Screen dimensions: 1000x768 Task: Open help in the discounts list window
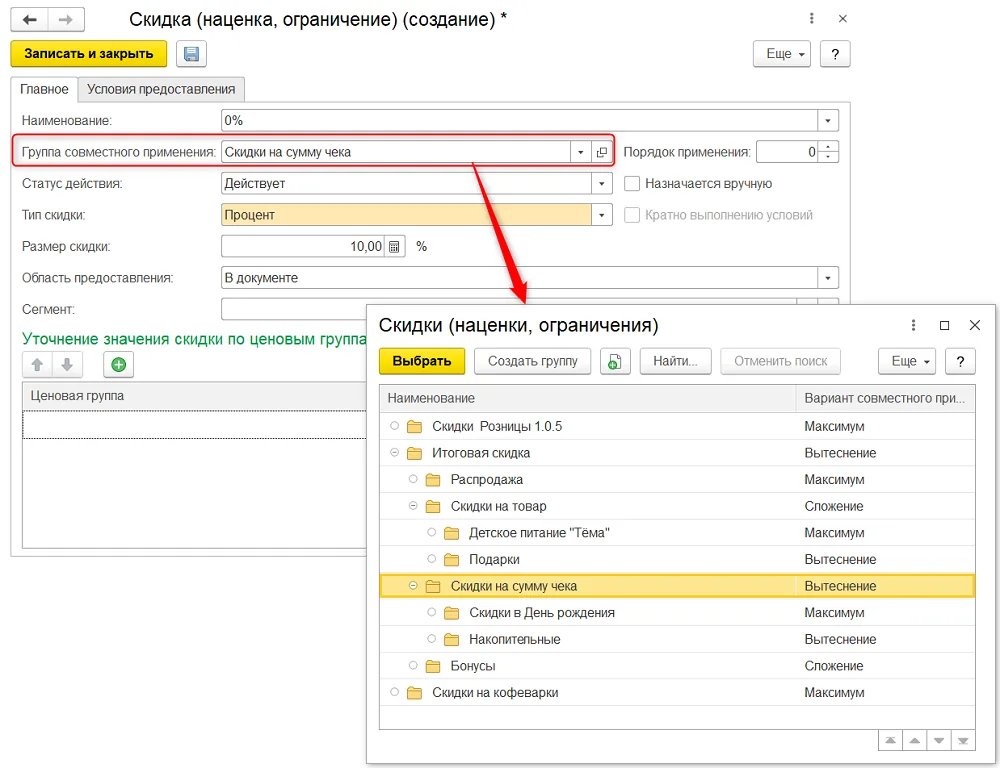click(x=960, y=361)
